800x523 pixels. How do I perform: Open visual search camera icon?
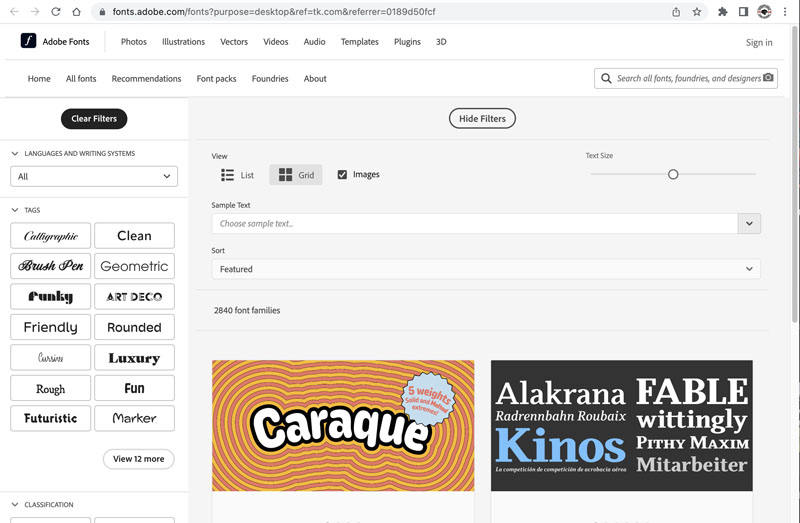coord(768,78)
